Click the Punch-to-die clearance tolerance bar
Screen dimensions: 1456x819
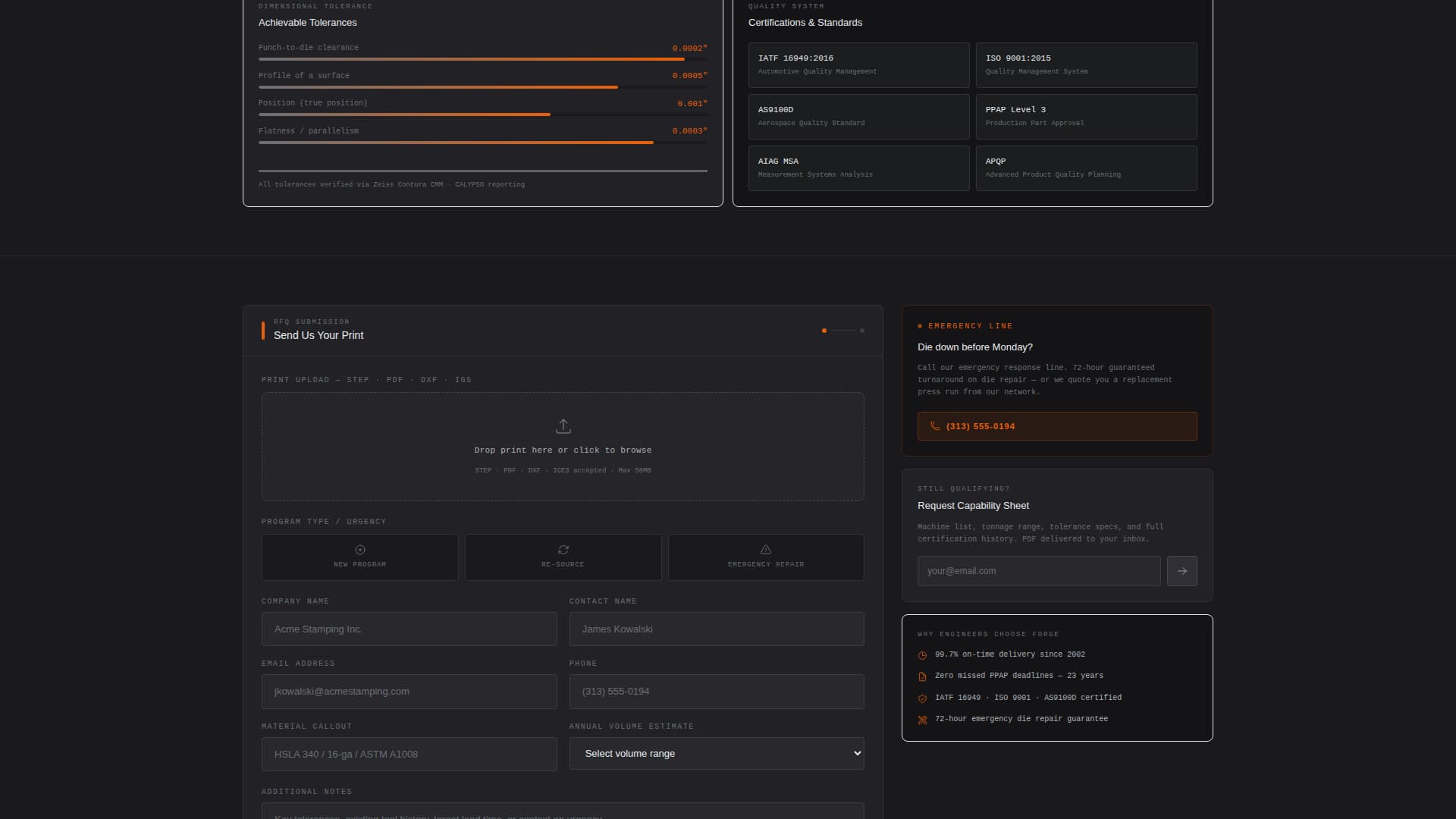point(482,58)
